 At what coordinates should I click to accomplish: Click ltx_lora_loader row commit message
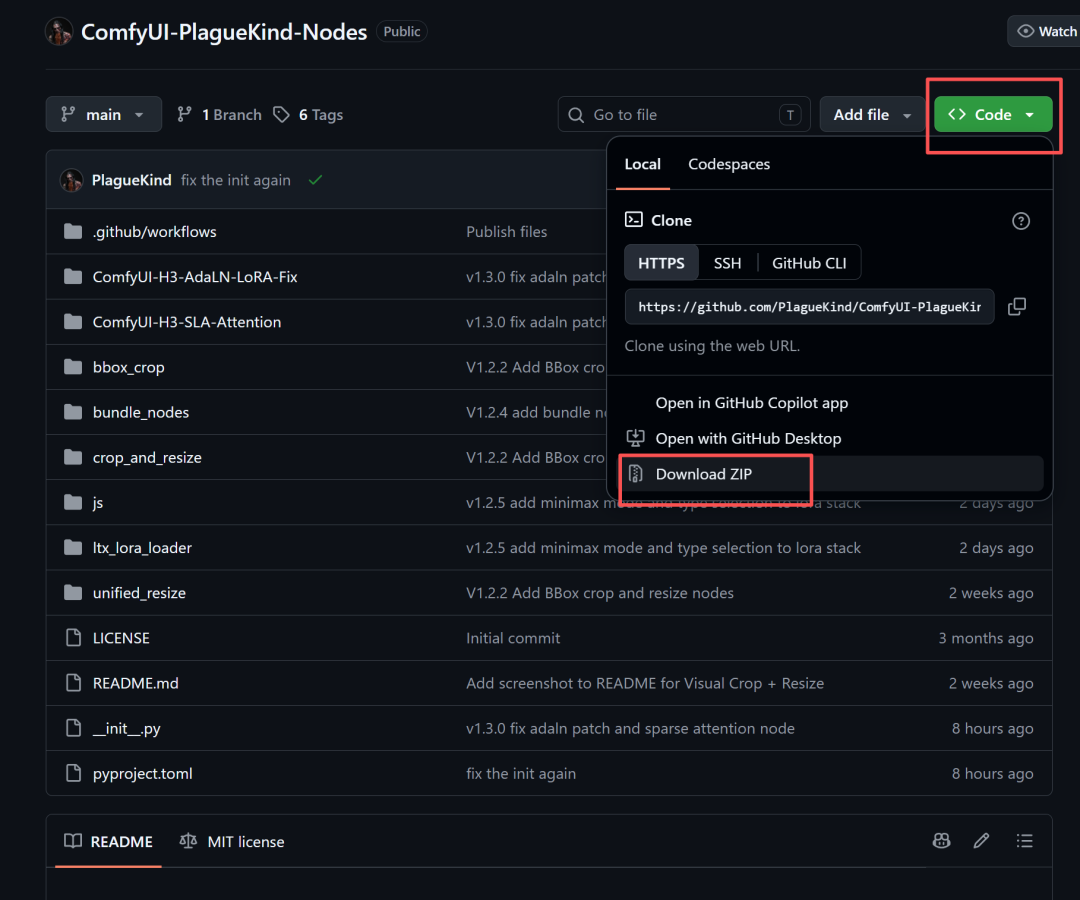(663, 547)
